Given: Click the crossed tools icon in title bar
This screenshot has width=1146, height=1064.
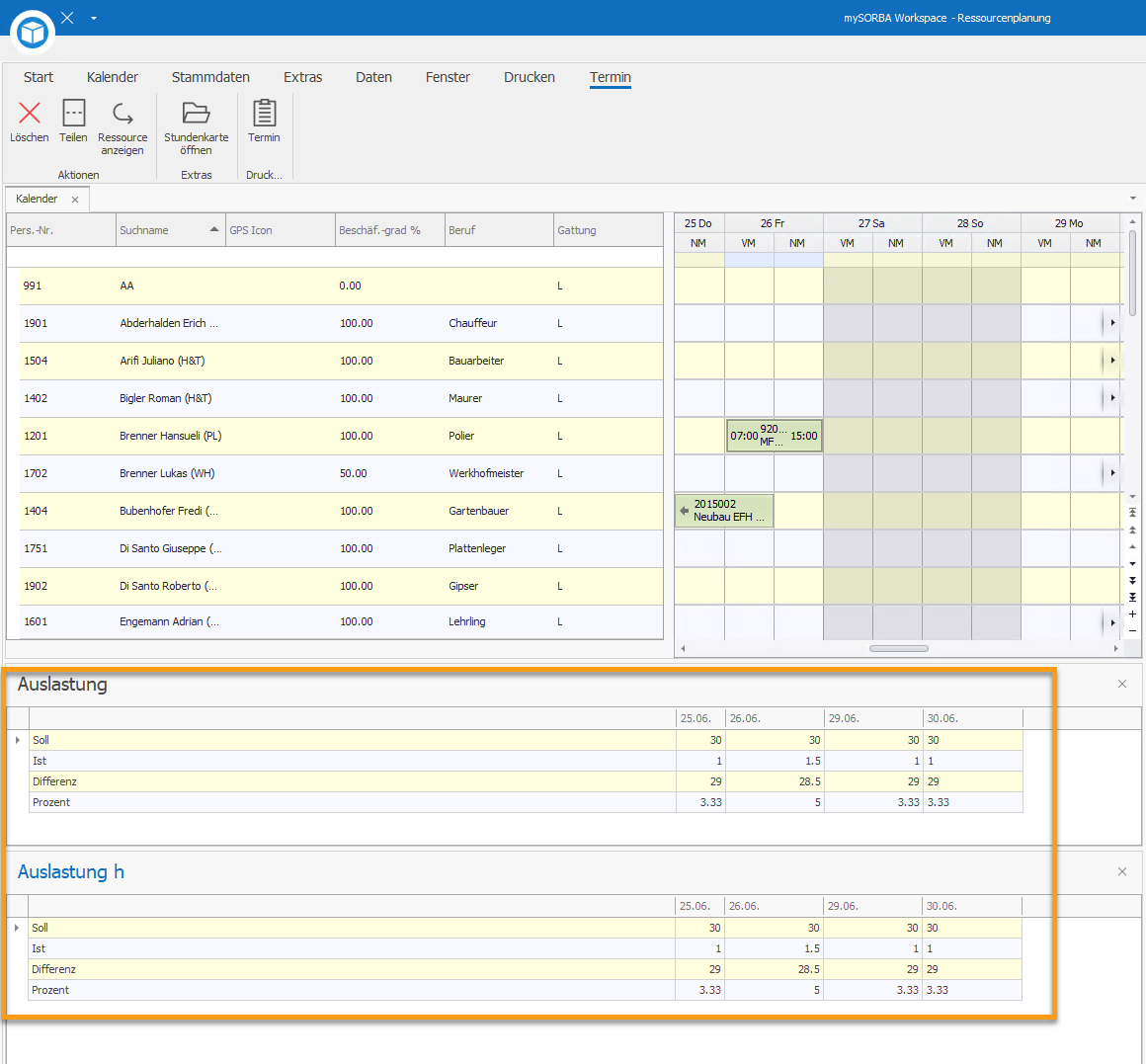Looking at the screenshot, I should (x=67, y=18).
